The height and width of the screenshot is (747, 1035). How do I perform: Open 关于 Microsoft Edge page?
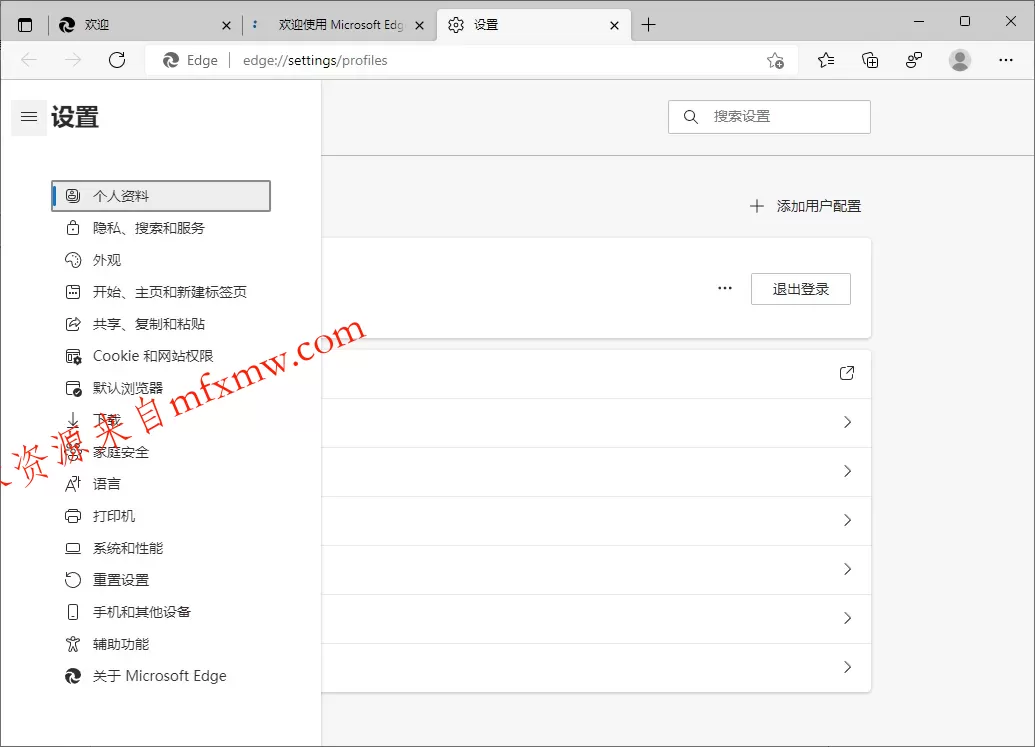click(x=161, y=676)
